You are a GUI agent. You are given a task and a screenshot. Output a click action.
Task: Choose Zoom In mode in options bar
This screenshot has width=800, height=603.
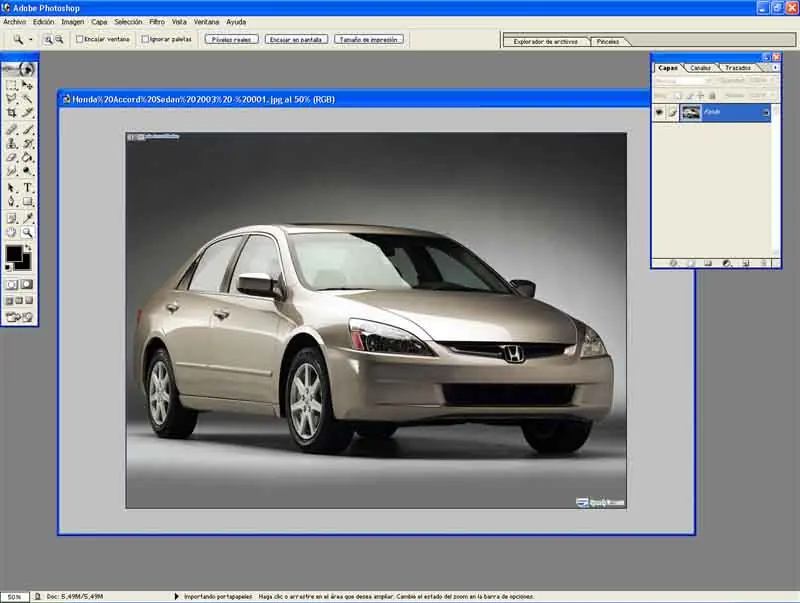click(48, 39)
